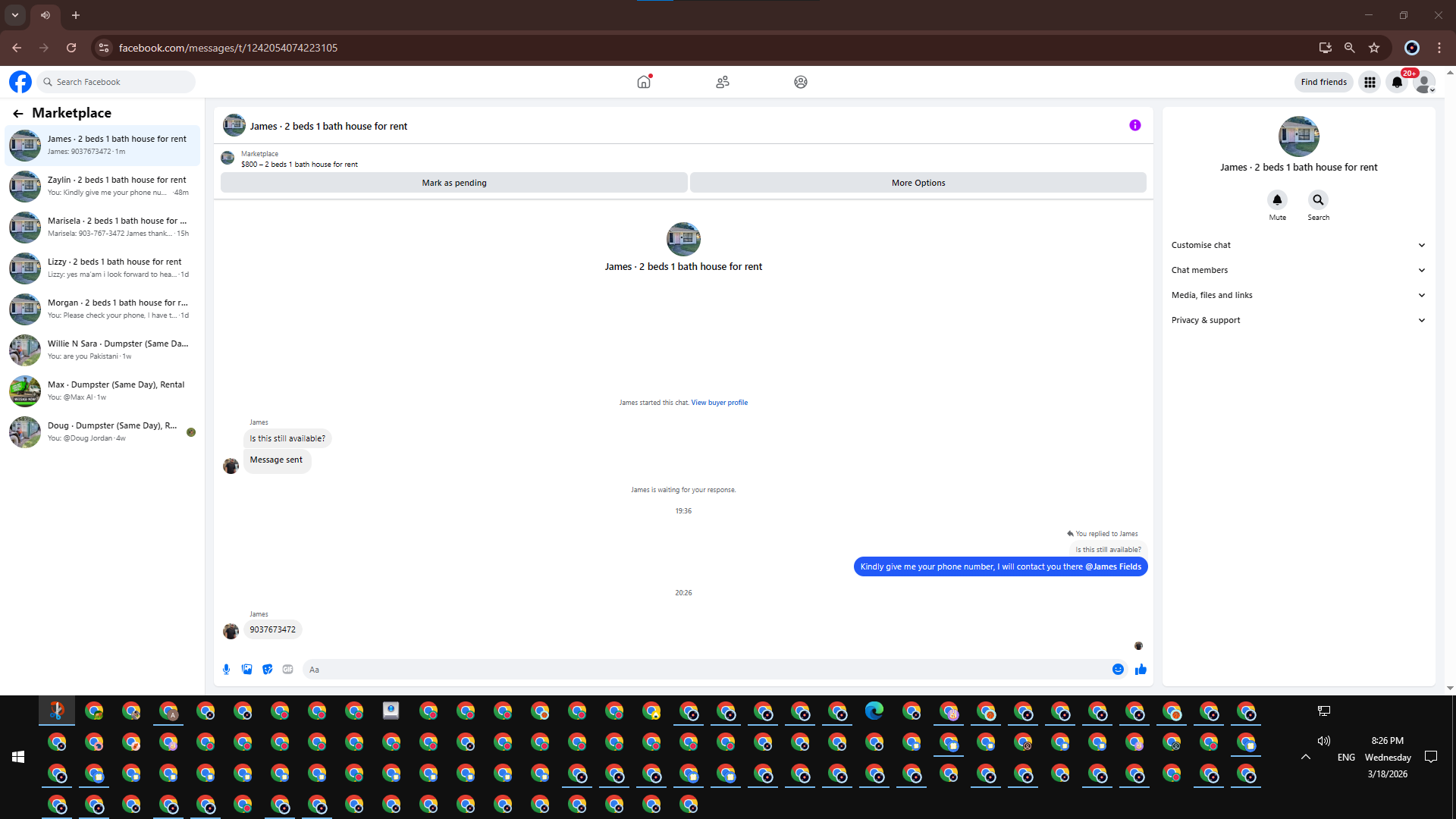Open Facebook notifications bell
Screen dimensions: 1456x819
pos(1397,82)
